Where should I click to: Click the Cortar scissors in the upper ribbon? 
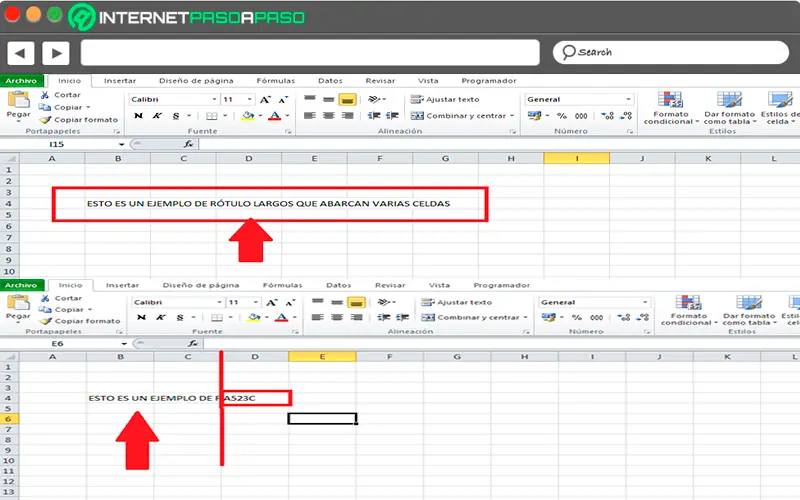coord(45,95)
